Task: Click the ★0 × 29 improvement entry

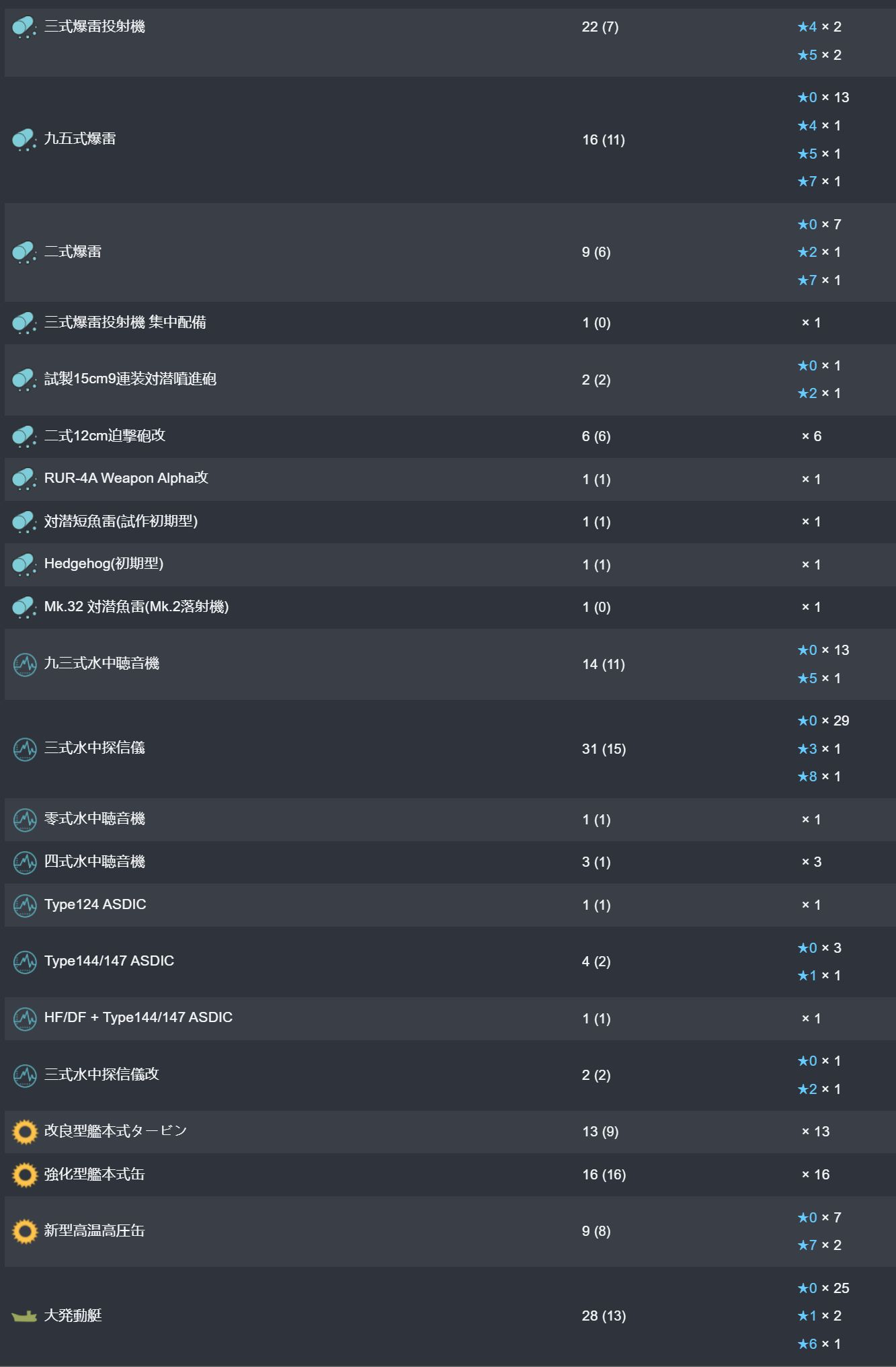Action: coord(823,721)
